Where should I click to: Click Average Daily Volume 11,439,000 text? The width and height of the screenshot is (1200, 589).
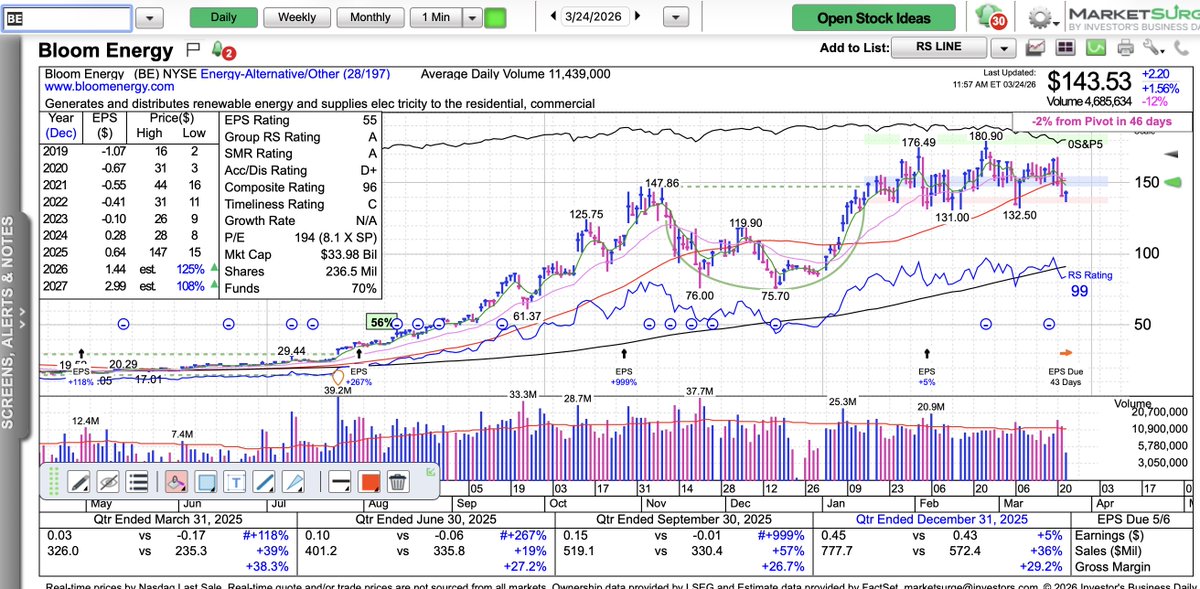click(x=515, y=74)
